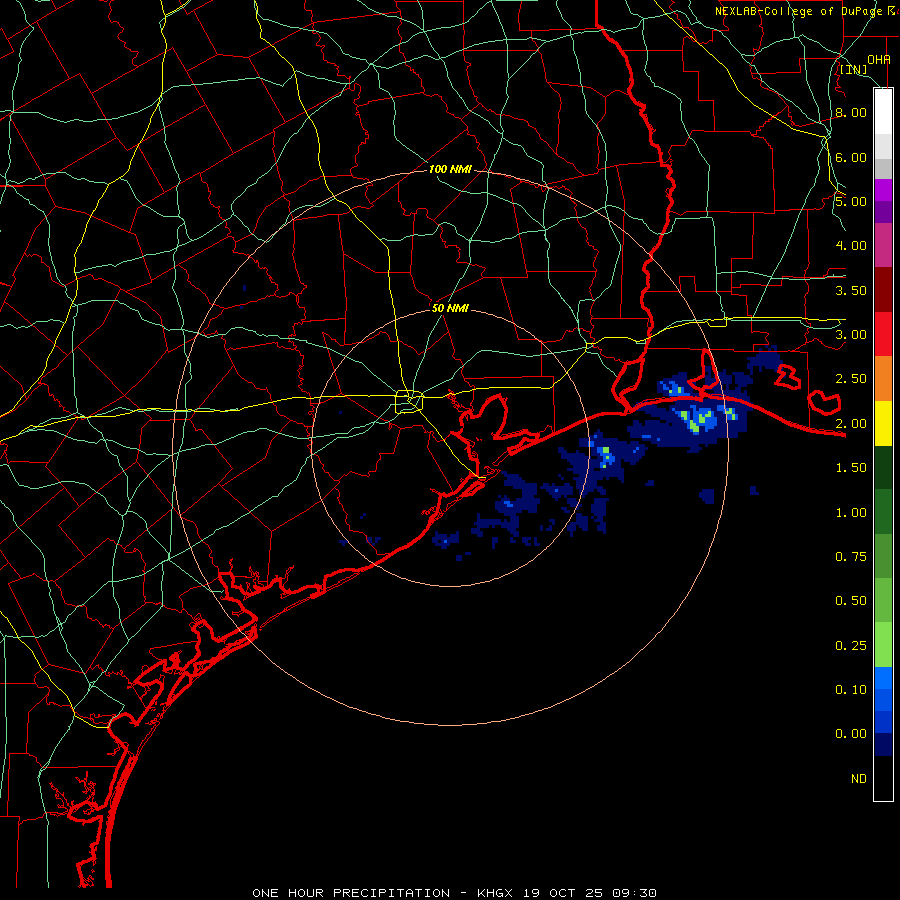The image size is (900, 900).
Task: Click the "[IN]" units label
Action: [854, 70]
